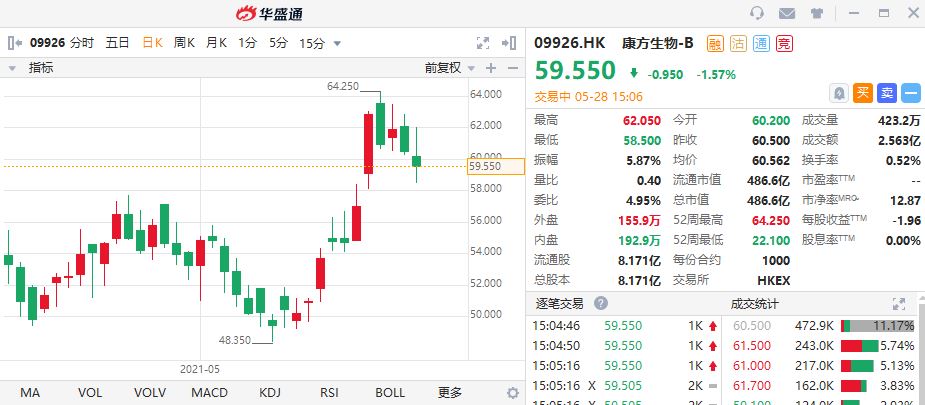Open help icon beside 逐笔交易

pos(601,304)
